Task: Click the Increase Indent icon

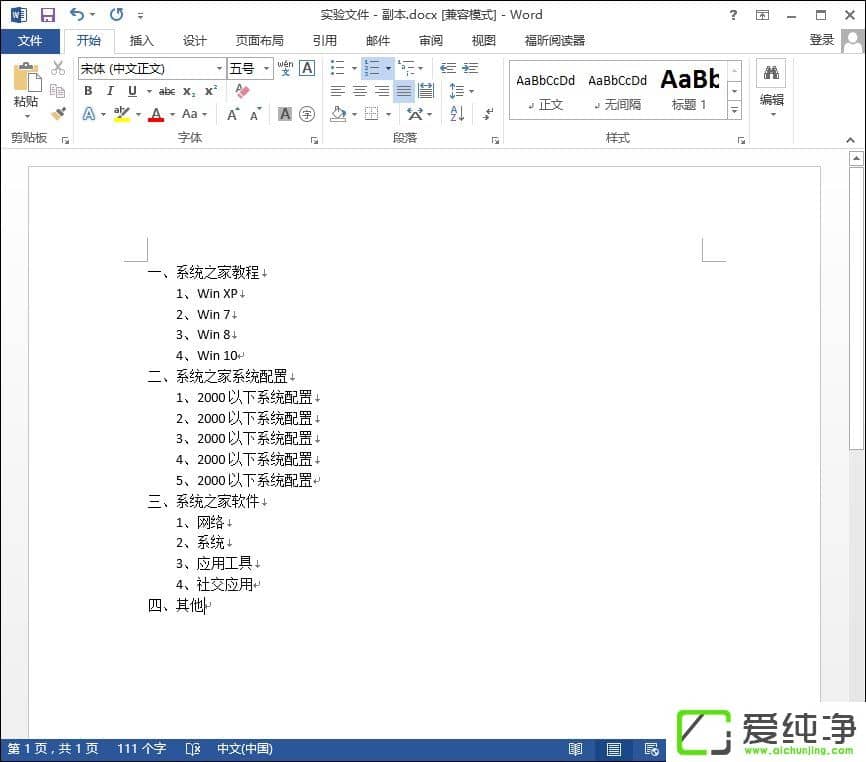Action: click(470, 68)
